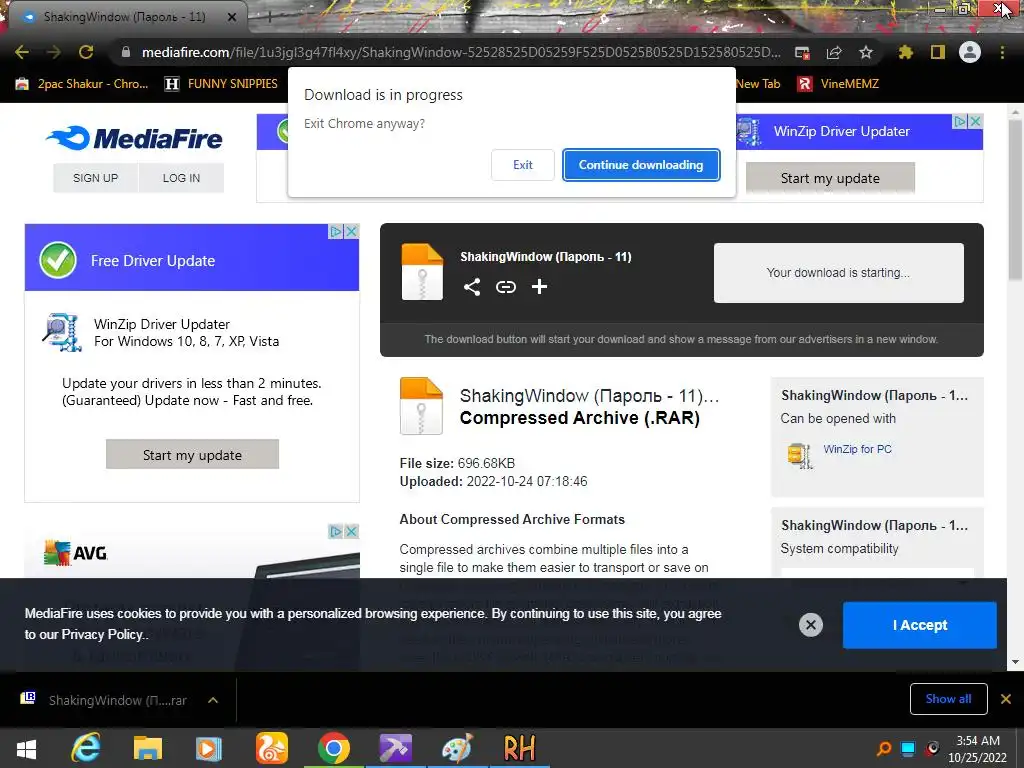Click LOG IN button
Image resolution: width=1024 pixels, height=768 pixels.
(x=182, y=178)
